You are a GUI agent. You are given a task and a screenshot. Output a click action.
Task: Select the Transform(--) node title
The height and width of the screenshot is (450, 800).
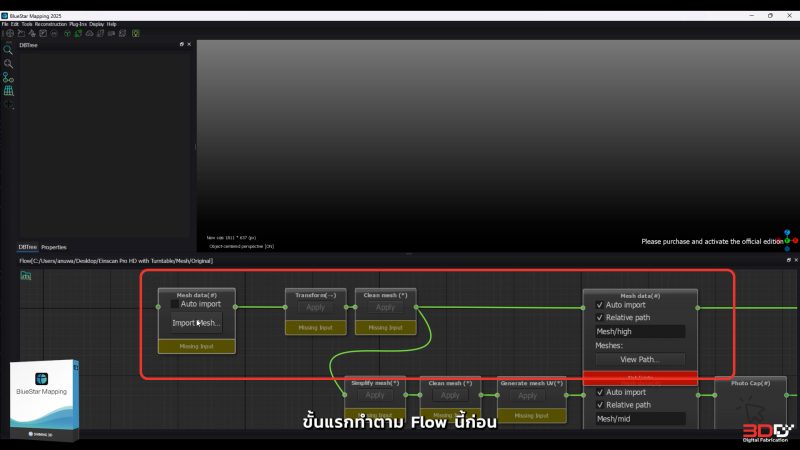pyautogui.click(x=315, y=295)
